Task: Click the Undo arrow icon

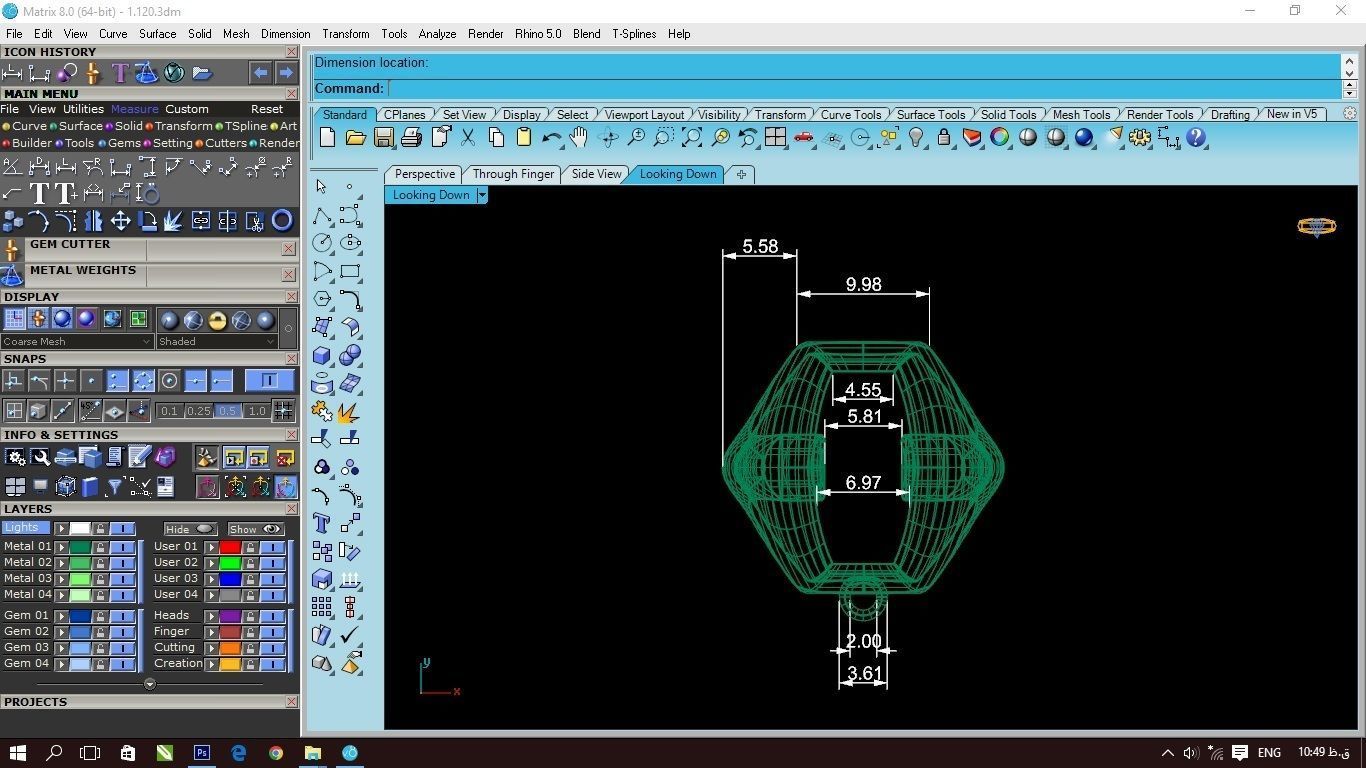Action: coord(551,138)
